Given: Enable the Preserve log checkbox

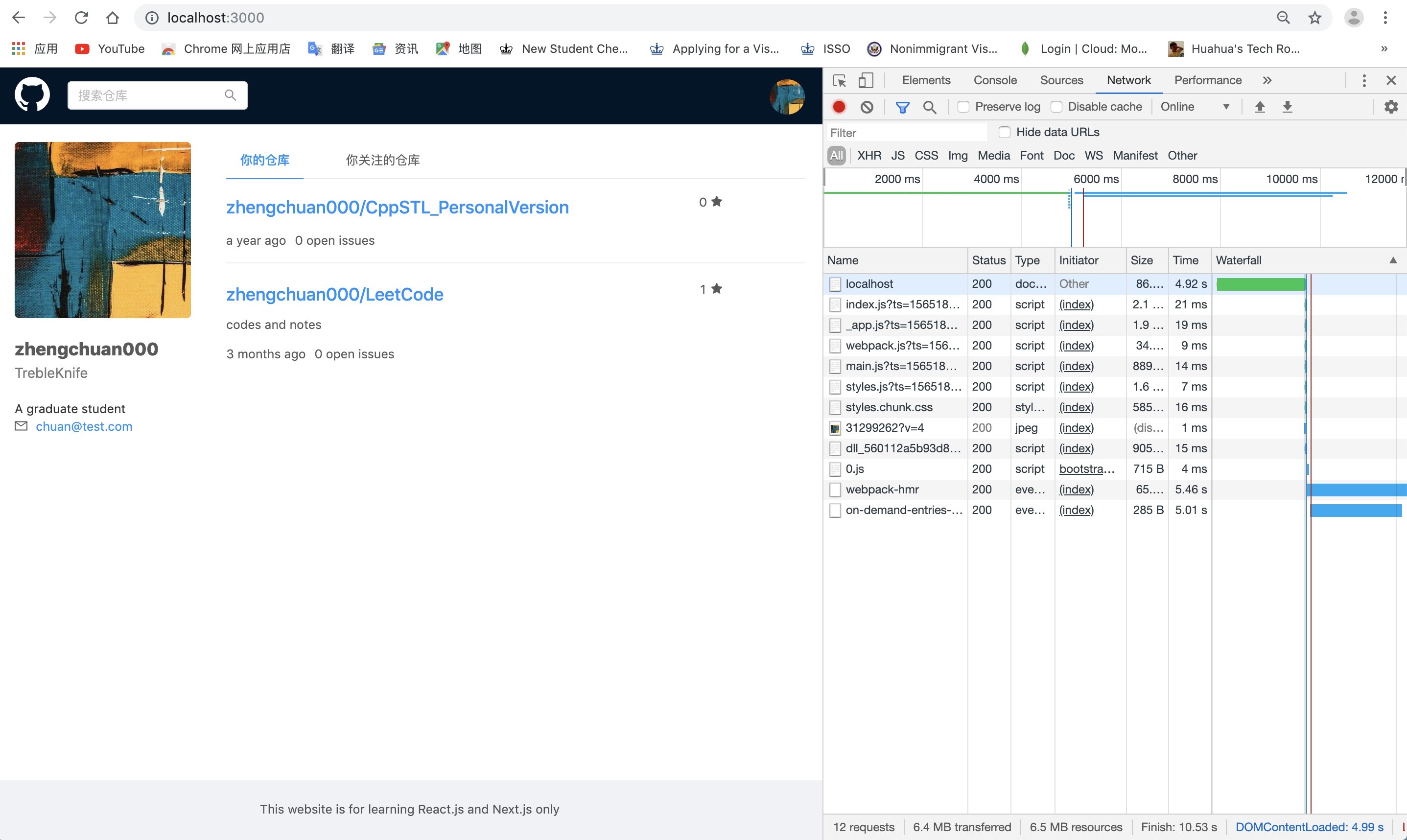Looking at the screenshot, I should 963,106.
